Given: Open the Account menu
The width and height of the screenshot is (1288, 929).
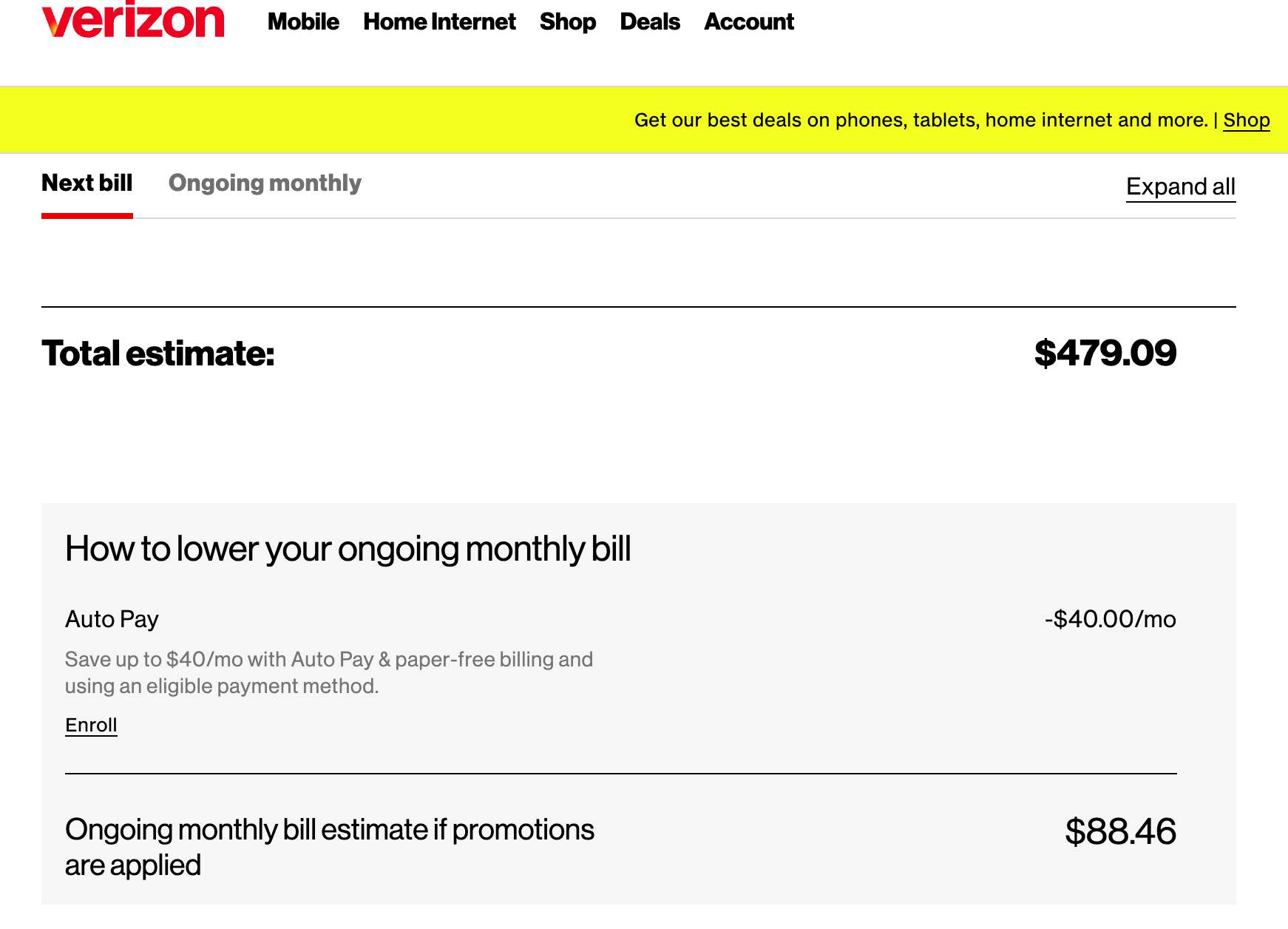Looking at the screenshot, I should coord(748,22).
